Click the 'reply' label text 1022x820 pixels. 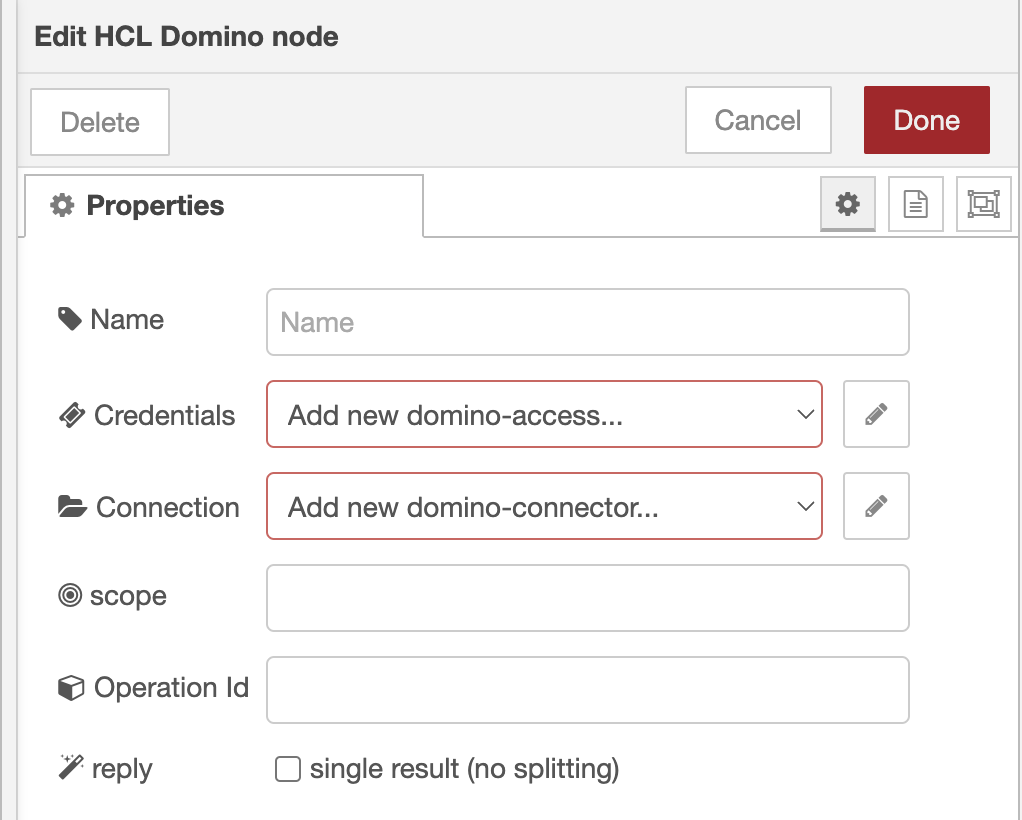tap(122, 770)
